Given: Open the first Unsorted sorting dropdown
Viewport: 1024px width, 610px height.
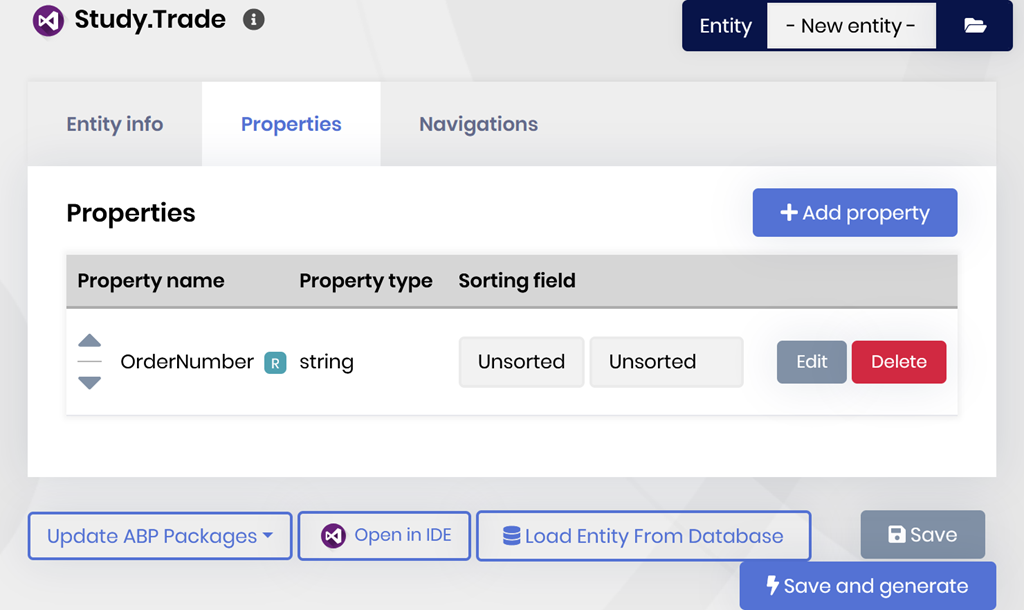Looking at the screenshot, I should pos(521,362).
